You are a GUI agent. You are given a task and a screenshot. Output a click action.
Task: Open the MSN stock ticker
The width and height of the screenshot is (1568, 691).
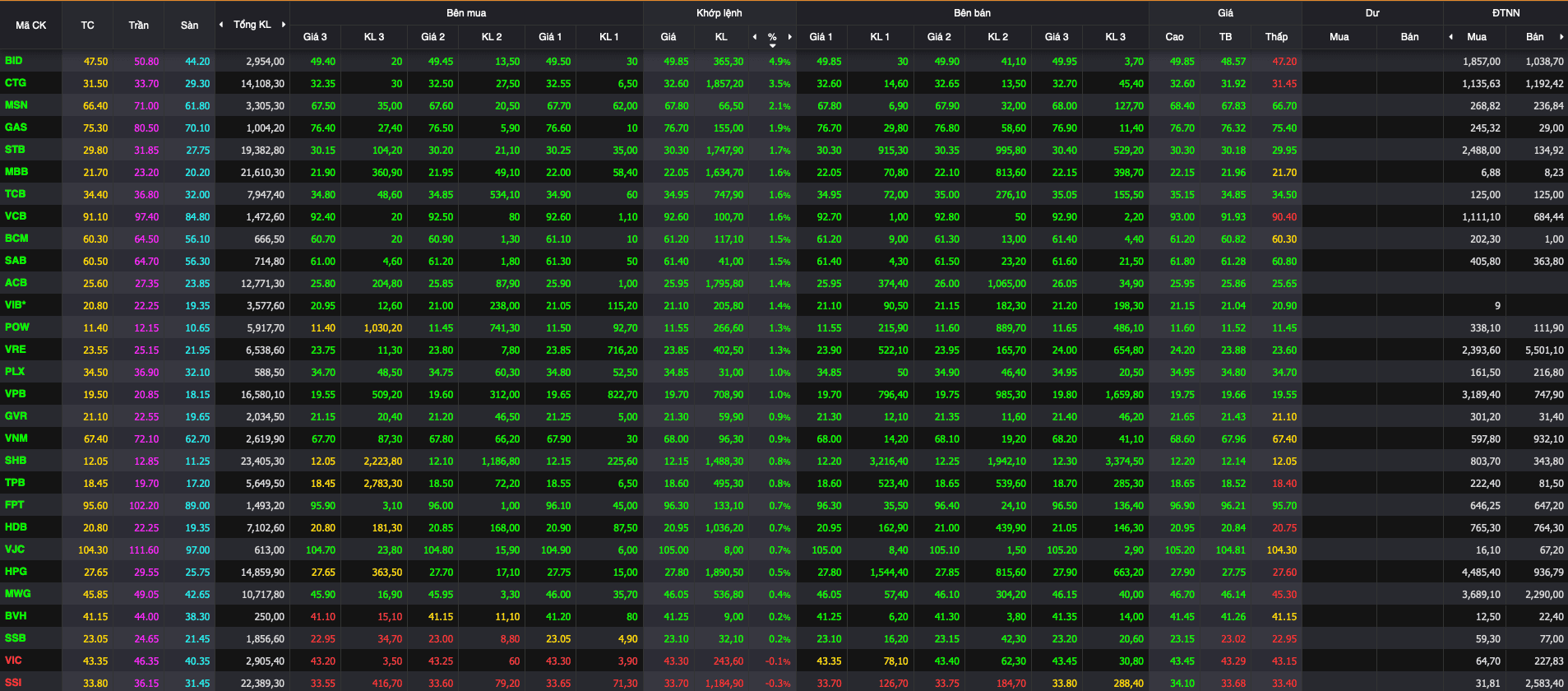click(x=16, y=105)
